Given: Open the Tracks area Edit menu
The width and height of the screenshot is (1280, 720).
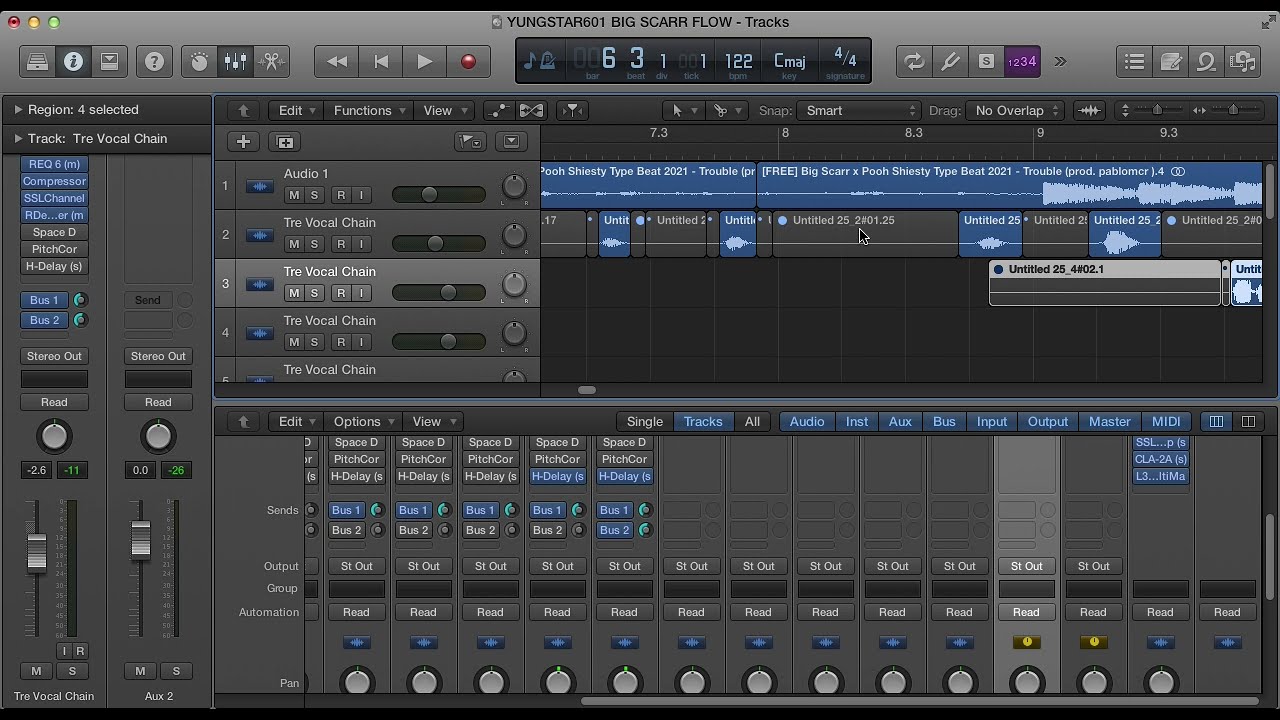Looking at the screenshot, I should coord(298,111).
